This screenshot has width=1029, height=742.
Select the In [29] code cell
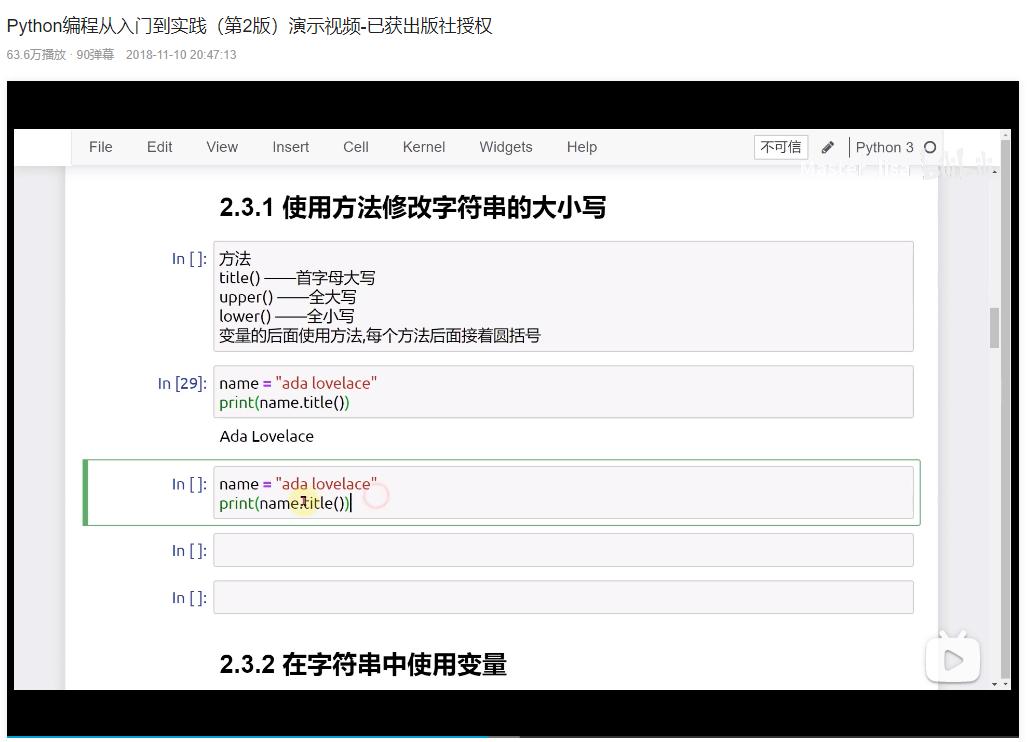[564, 392]
